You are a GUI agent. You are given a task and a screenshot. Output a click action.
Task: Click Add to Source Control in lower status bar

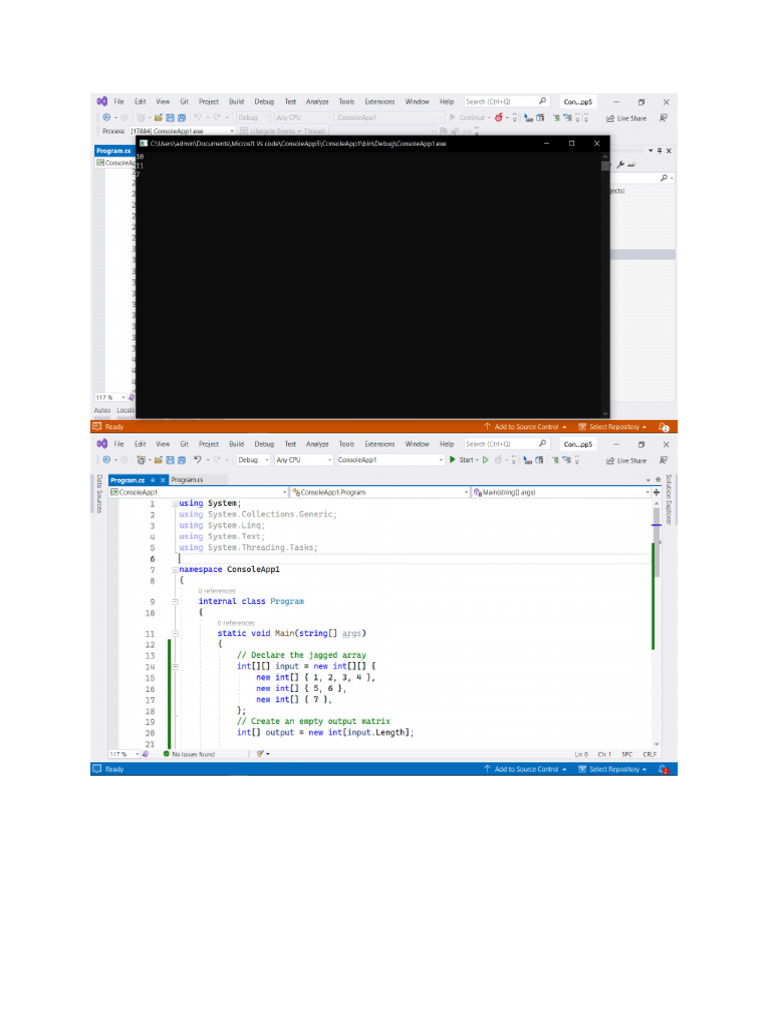coord(525,769)
